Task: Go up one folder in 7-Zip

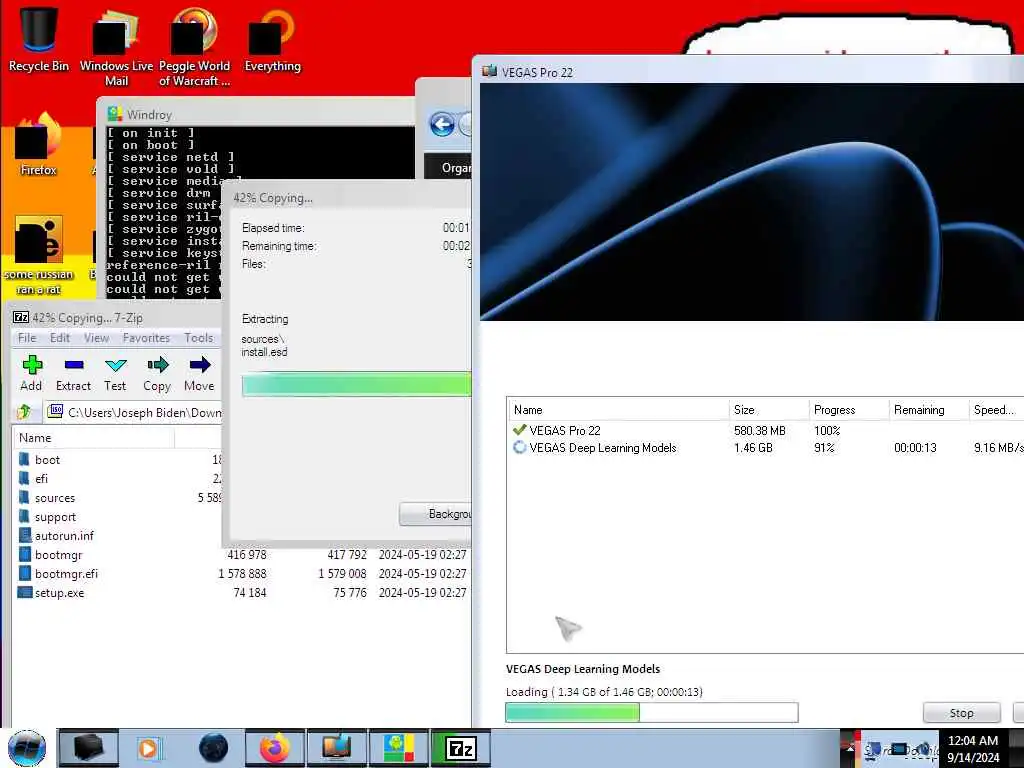Action: coord(24,412)
